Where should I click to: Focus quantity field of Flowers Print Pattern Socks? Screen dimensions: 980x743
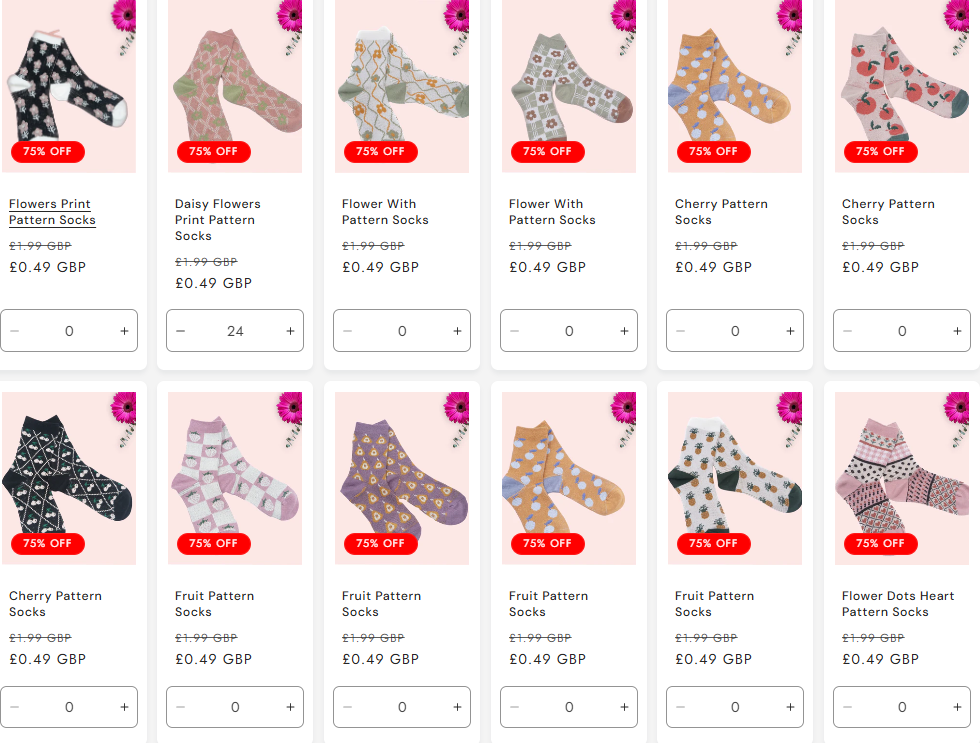(68, 331)
